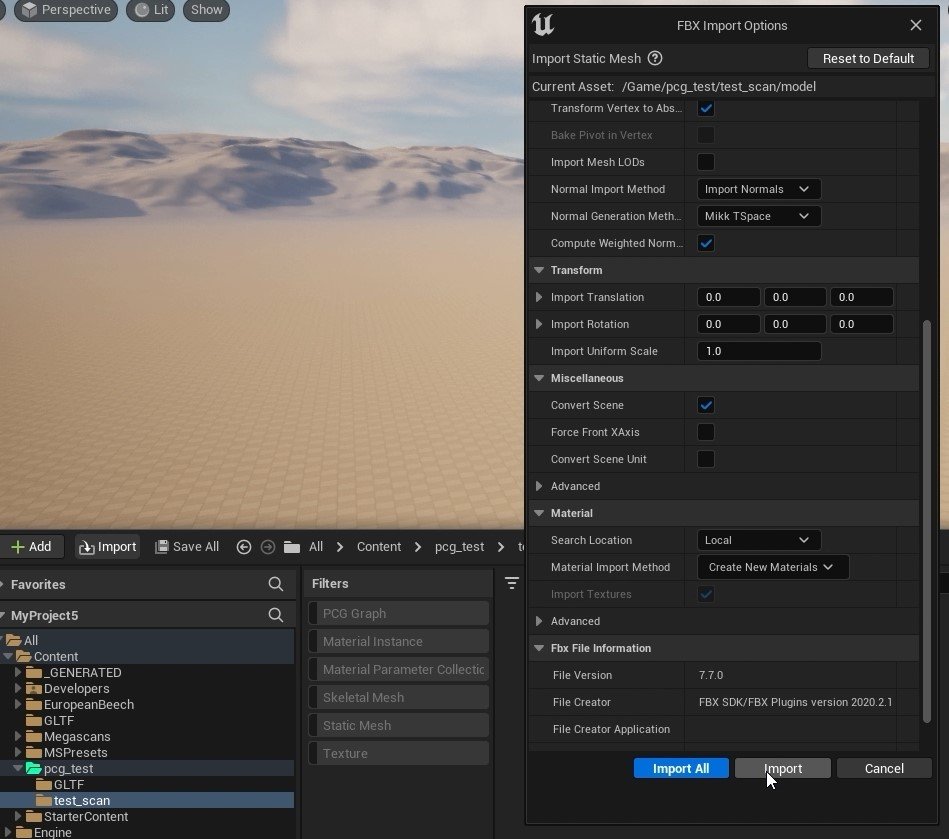Viewport: 949px width, 839px height.
Task: Disable the Convert Scene checkbox
Action: click(706, 405)
